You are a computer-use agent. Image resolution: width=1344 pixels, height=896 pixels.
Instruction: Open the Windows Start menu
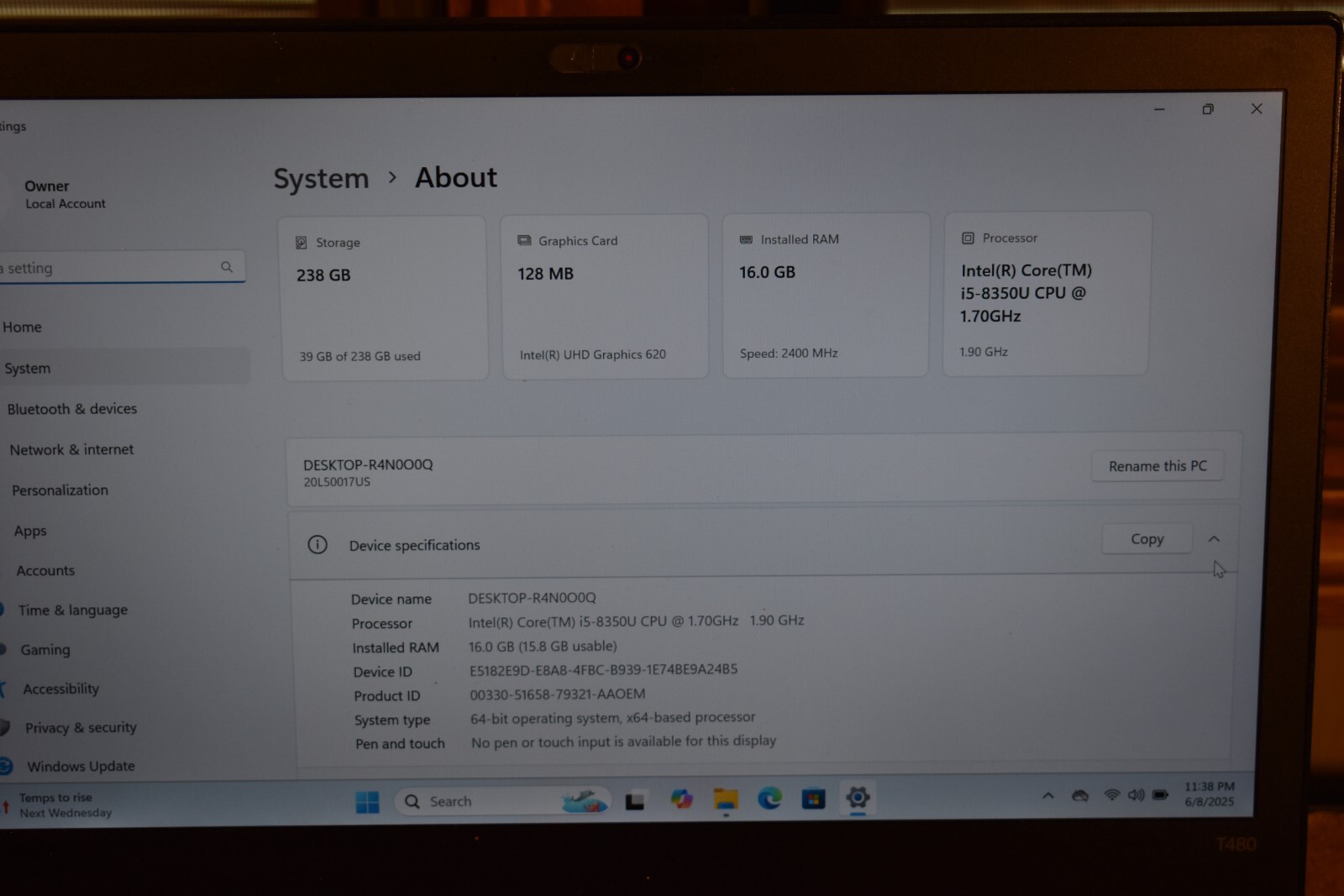pos(367,802)
